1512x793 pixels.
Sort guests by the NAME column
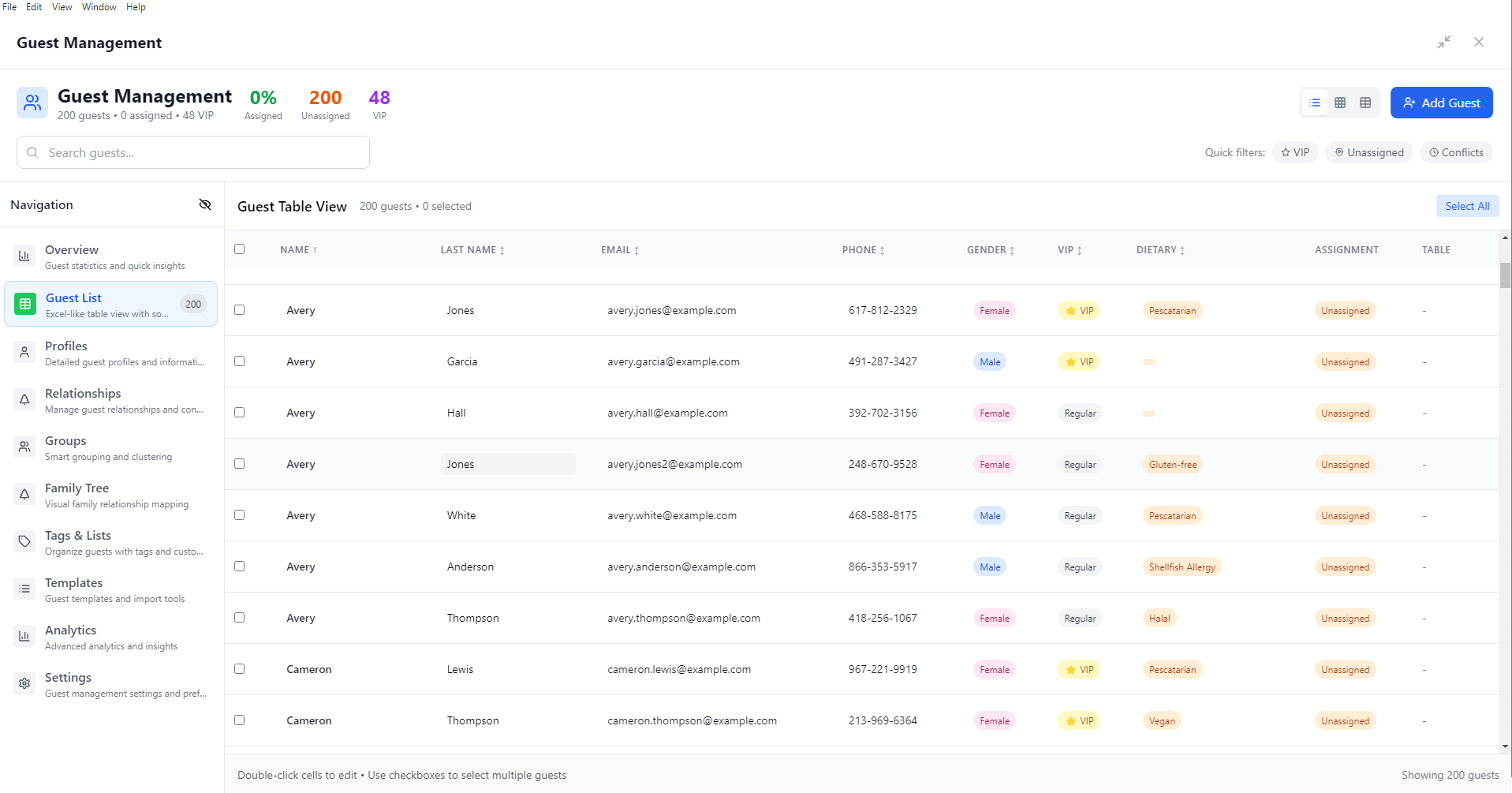click(x=298, y=249)
